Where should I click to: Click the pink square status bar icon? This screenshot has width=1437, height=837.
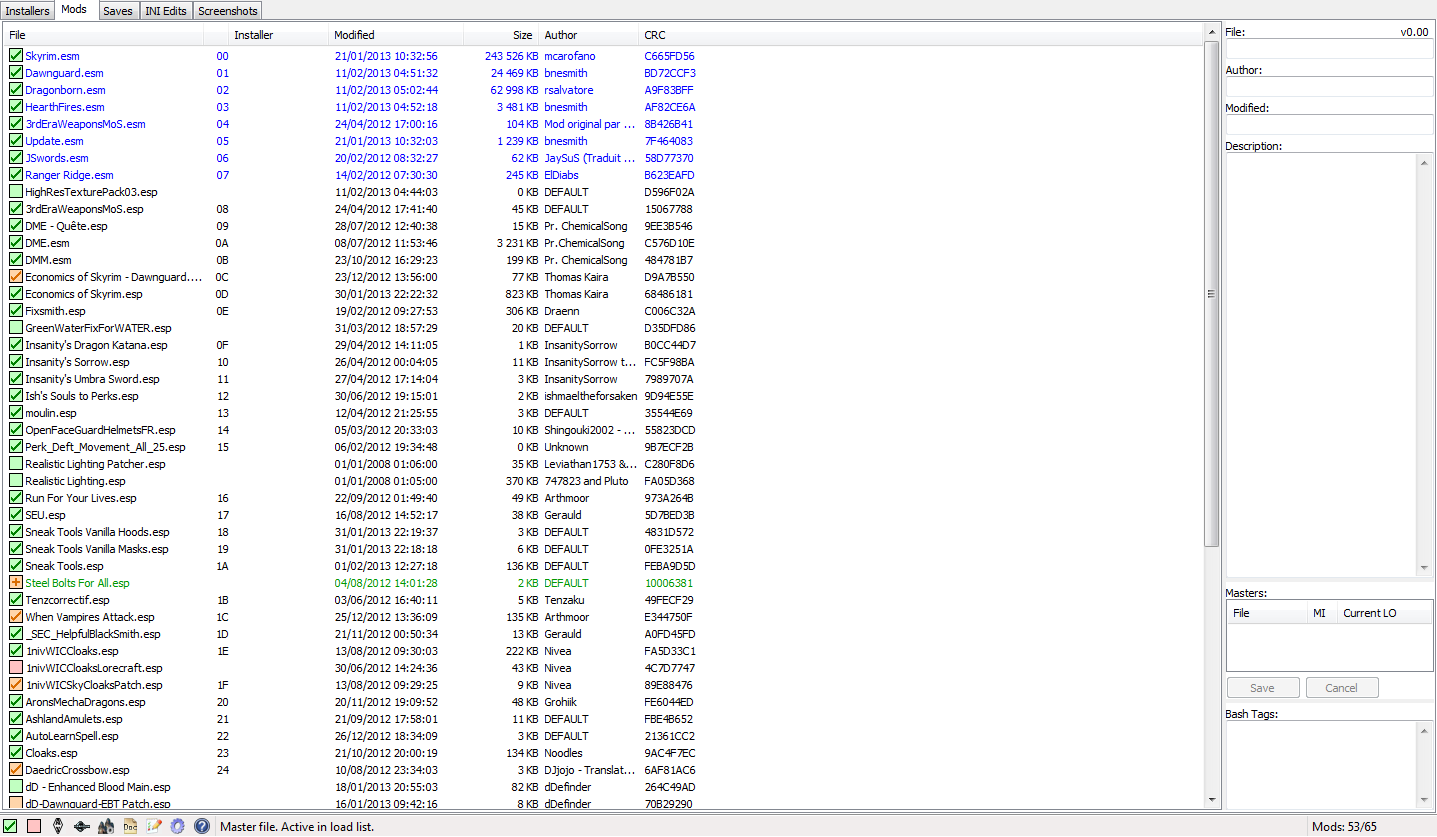tap(34, 826)
